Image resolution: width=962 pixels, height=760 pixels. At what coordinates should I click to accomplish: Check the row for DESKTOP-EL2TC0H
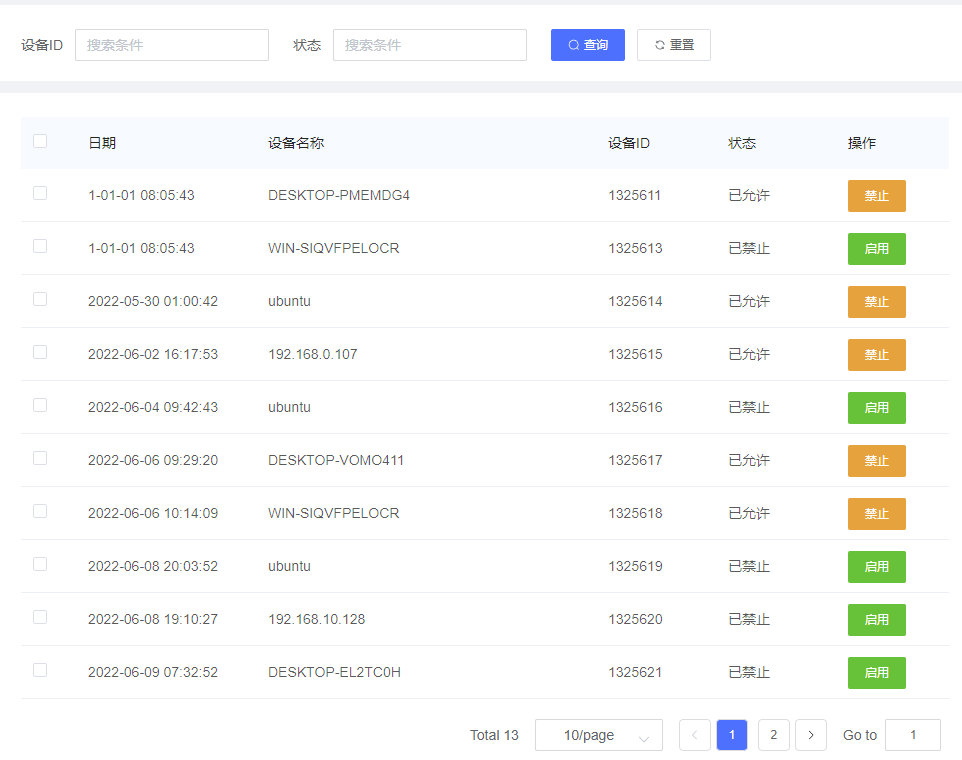tap(40, 670)
